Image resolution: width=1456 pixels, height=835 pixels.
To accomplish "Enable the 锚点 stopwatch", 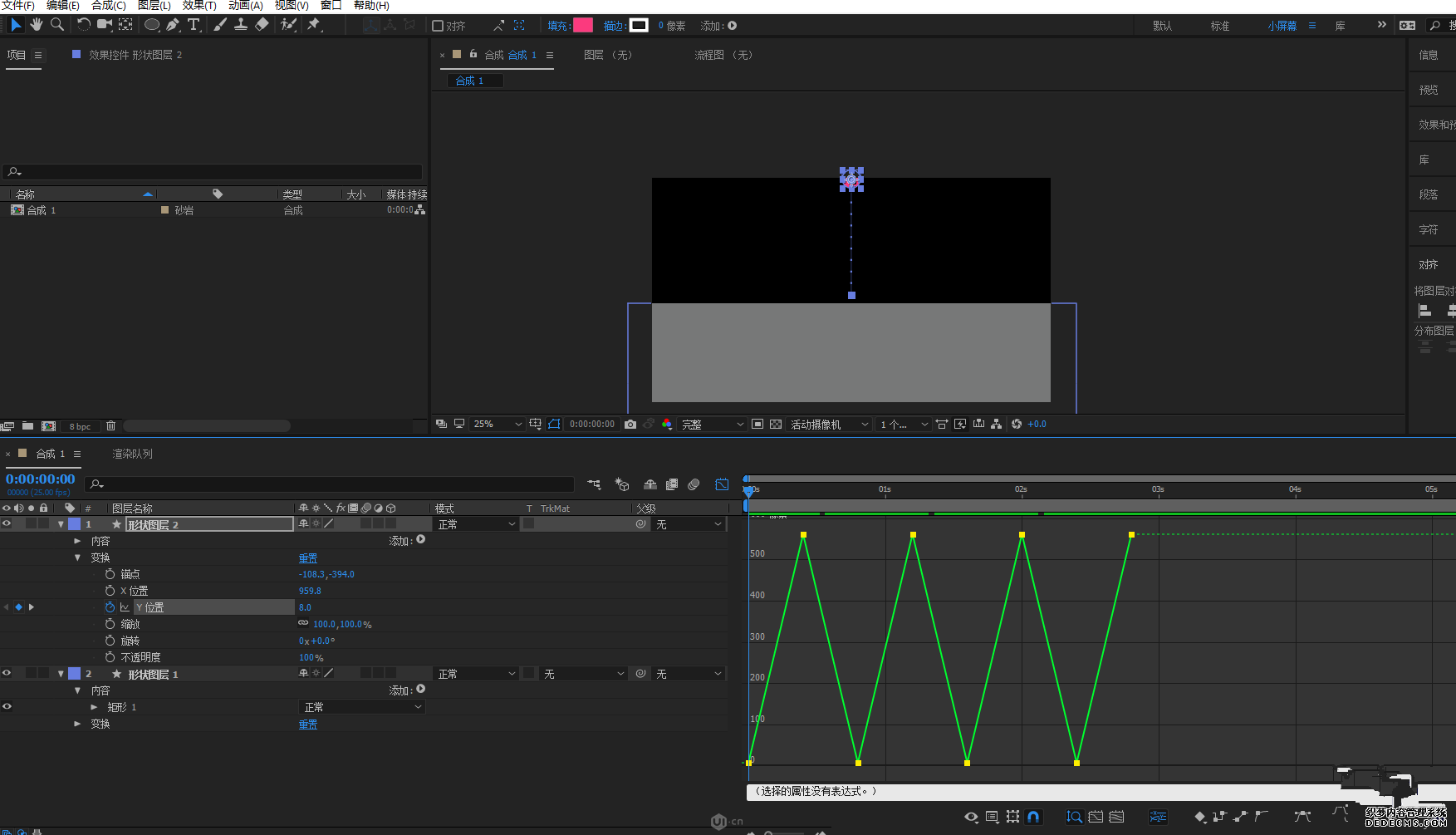I will coord(110,574).
